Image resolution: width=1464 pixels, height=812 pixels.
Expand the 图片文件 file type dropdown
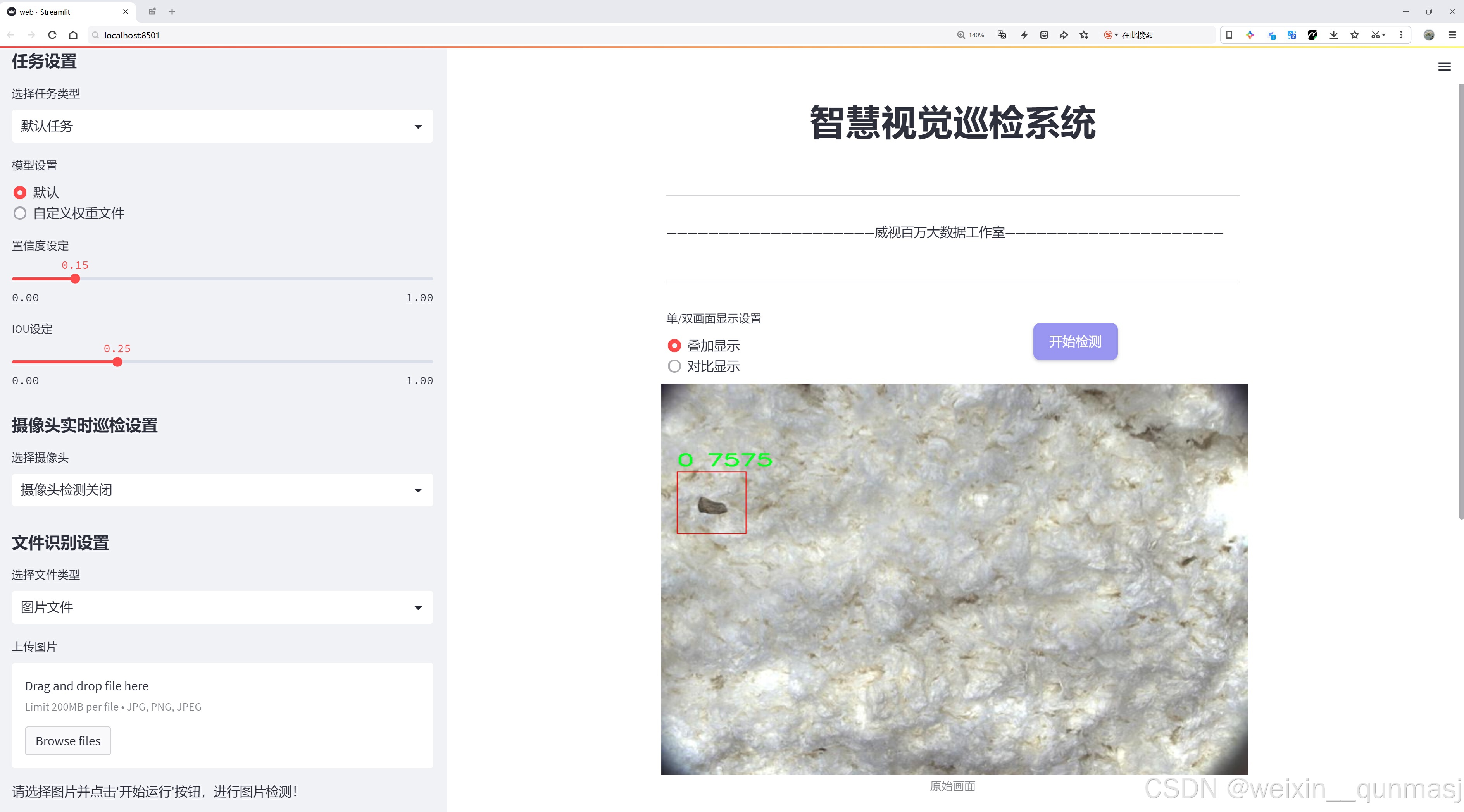(x=222, y=607)
